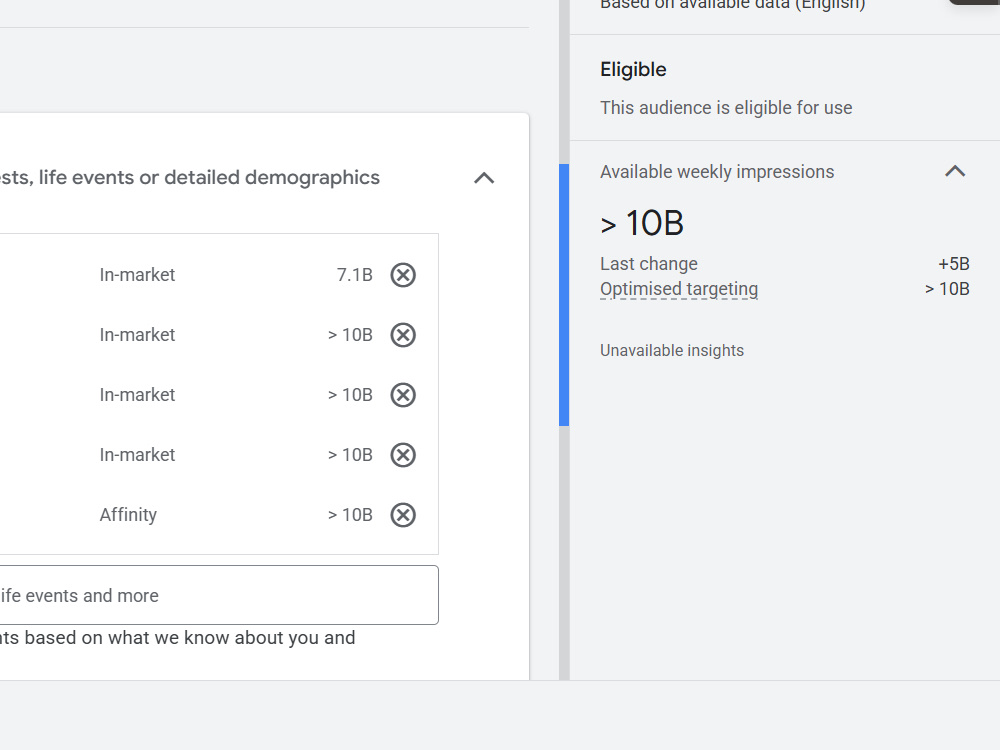This screenshot has height=750, width=1000.
Task: Collapse Available weekly impressions panel
Action: coord(955,171)
